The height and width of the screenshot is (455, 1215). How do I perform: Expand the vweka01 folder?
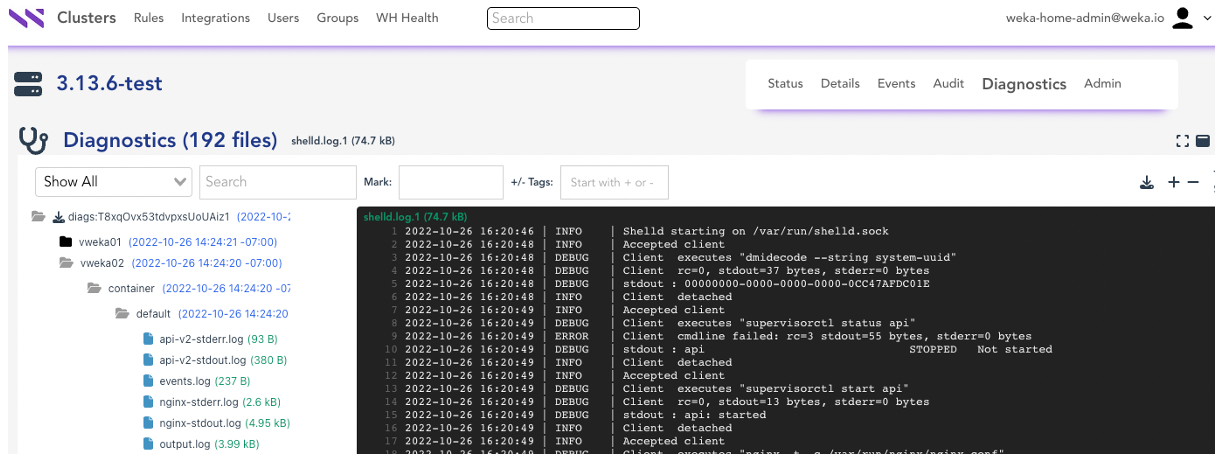click(x=66, y=242)
